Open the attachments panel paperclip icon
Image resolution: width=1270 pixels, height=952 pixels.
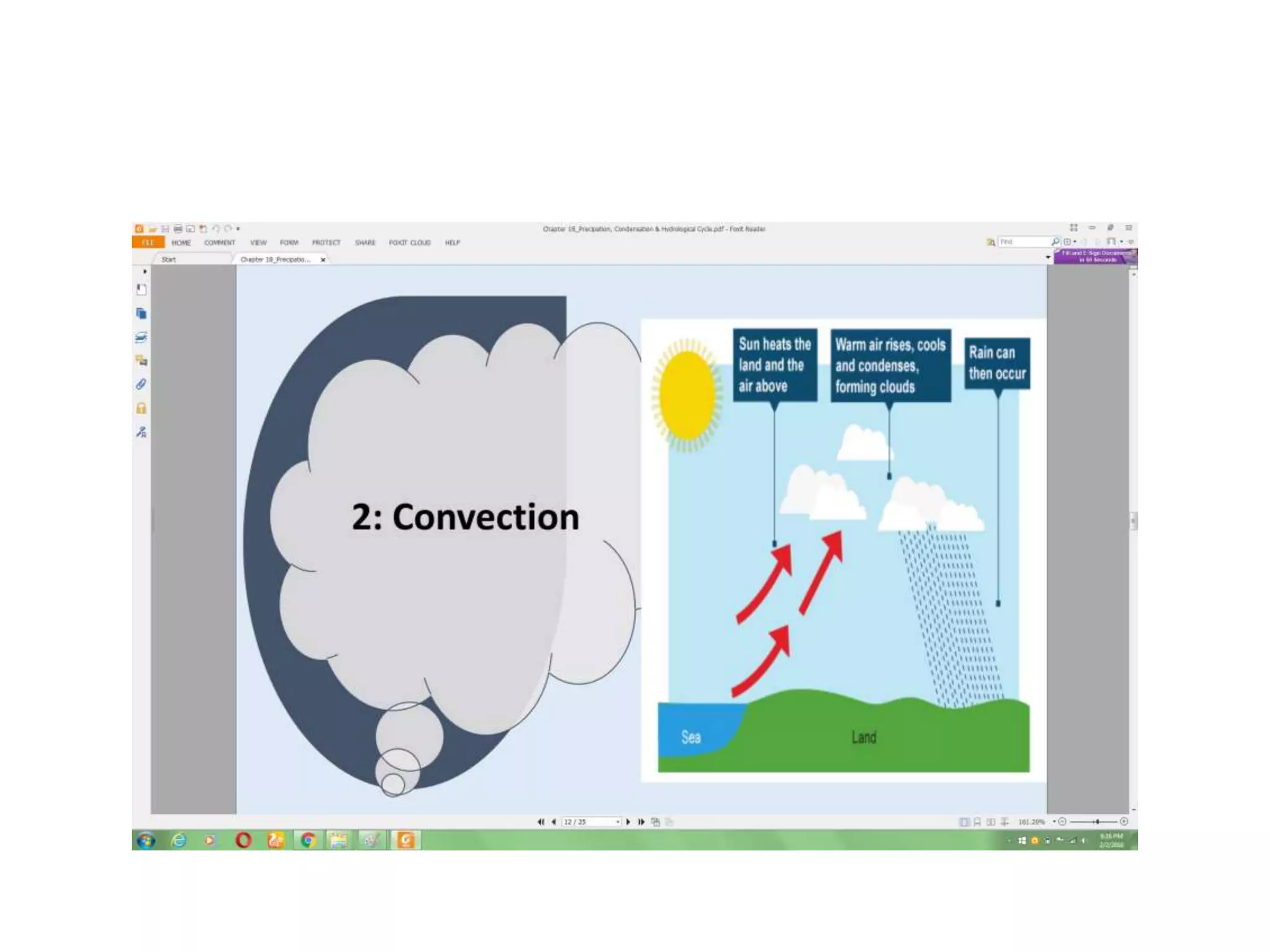point(141,384)
